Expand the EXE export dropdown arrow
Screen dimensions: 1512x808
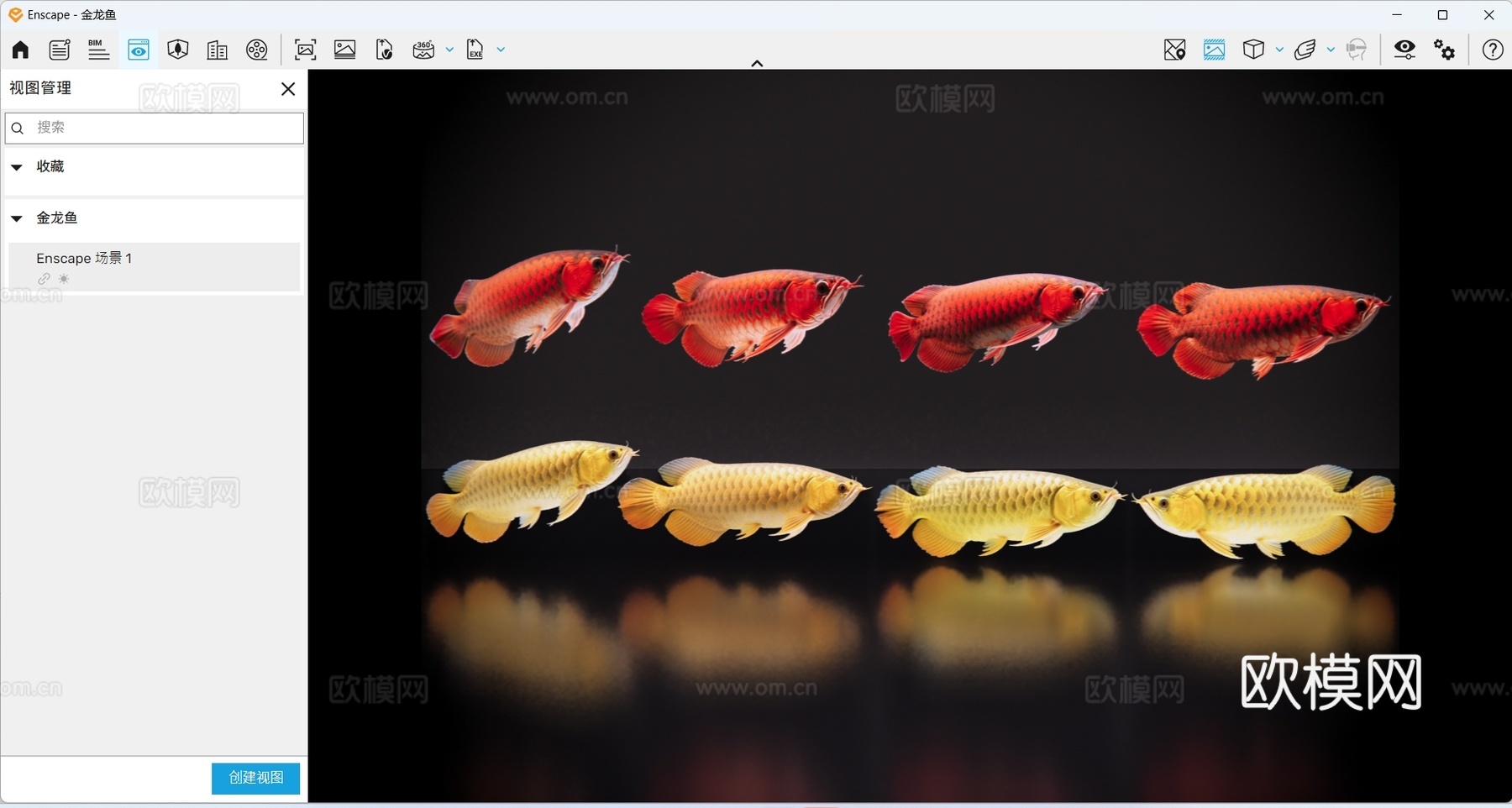point(500,50)
